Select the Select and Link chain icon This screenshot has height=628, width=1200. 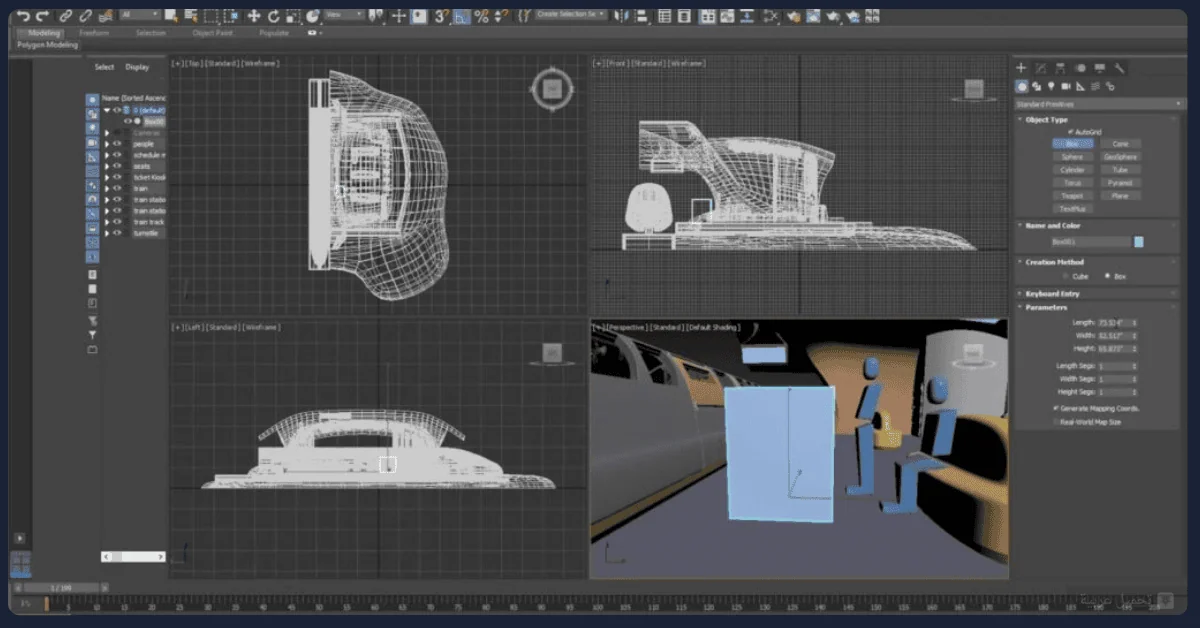click(65, 16)
